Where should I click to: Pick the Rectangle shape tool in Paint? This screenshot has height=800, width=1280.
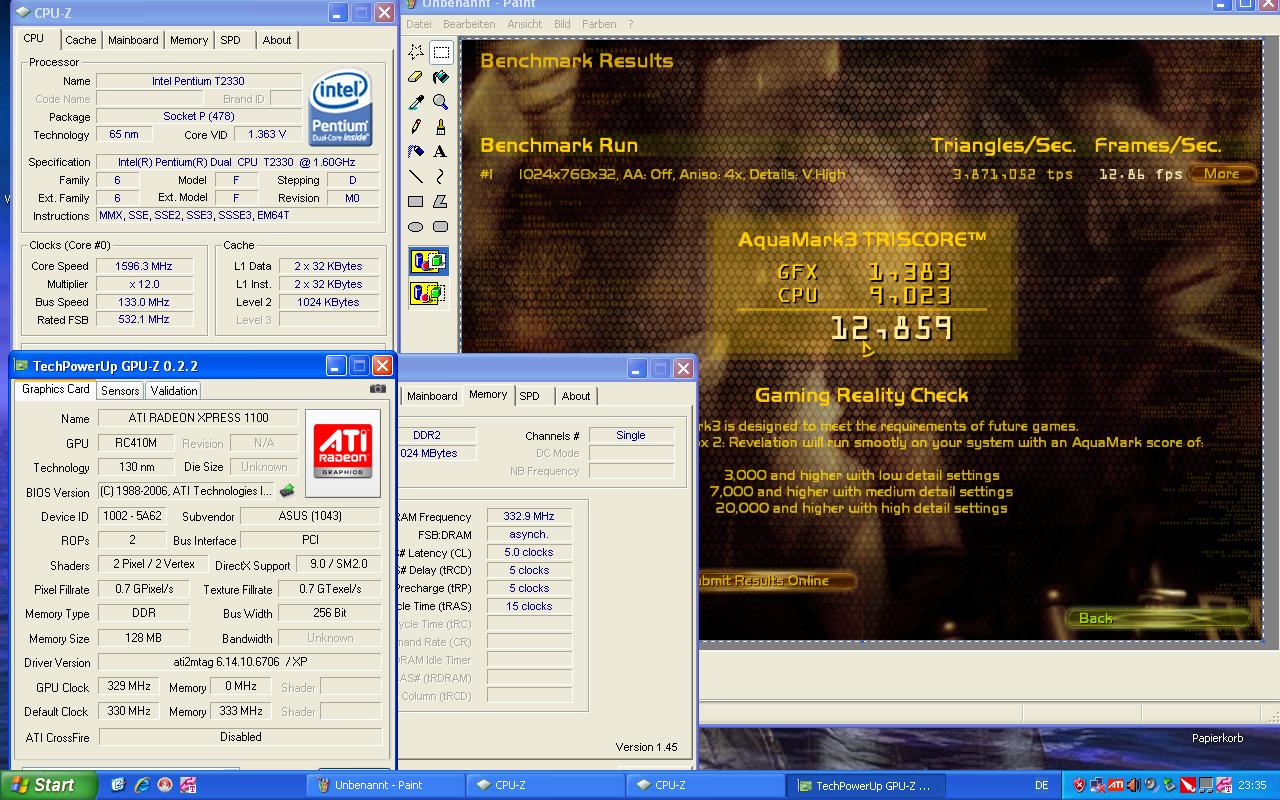(416, 202)
